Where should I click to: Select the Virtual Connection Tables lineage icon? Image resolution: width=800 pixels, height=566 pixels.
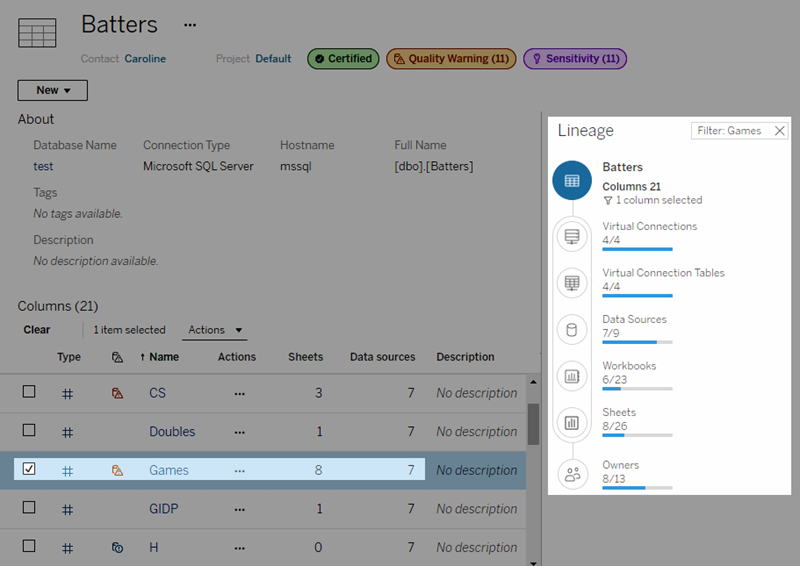pyautogui.click(x=572, y=283)
